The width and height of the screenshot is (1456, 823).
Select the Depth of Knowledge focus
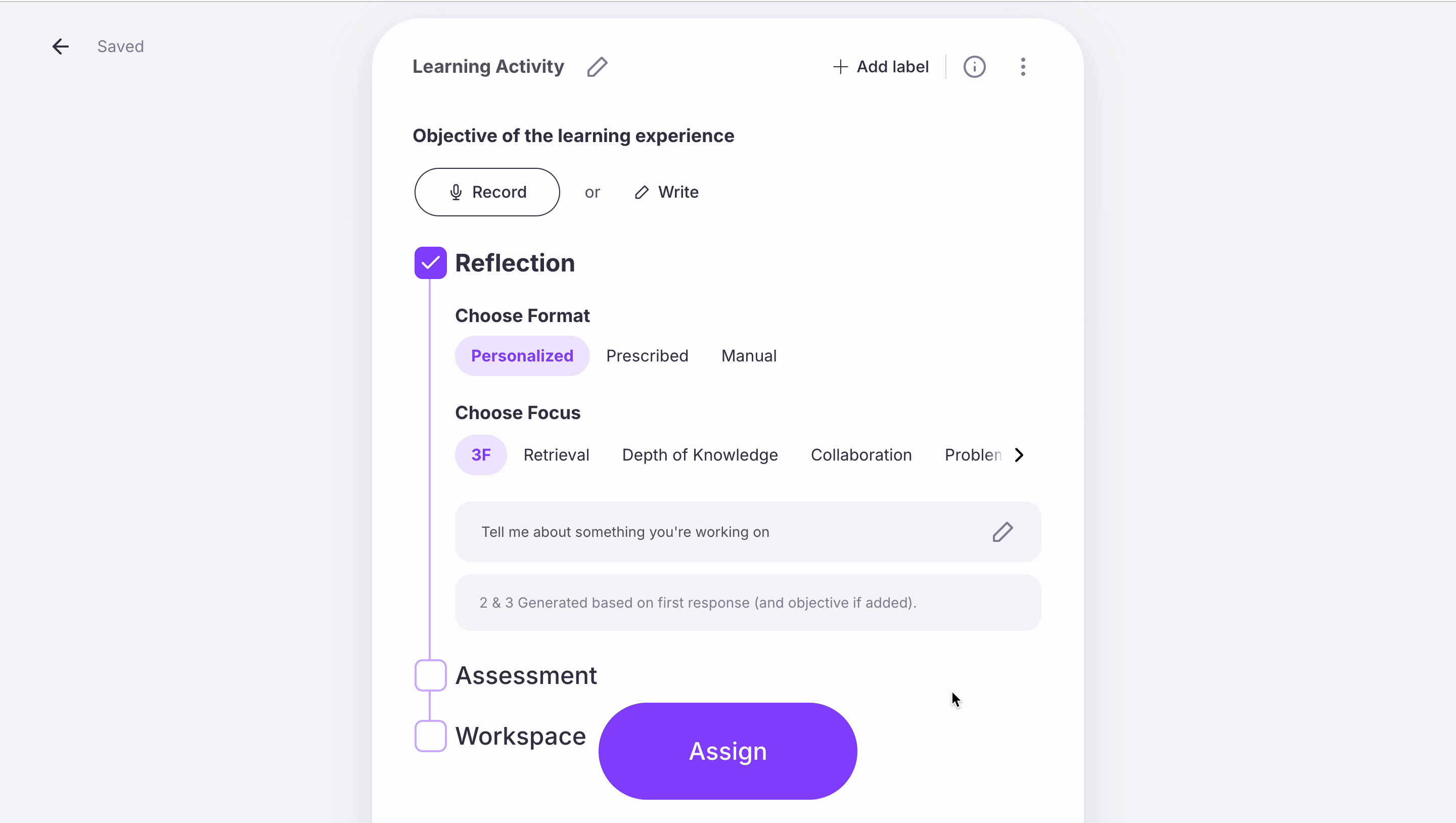[700, 455]
